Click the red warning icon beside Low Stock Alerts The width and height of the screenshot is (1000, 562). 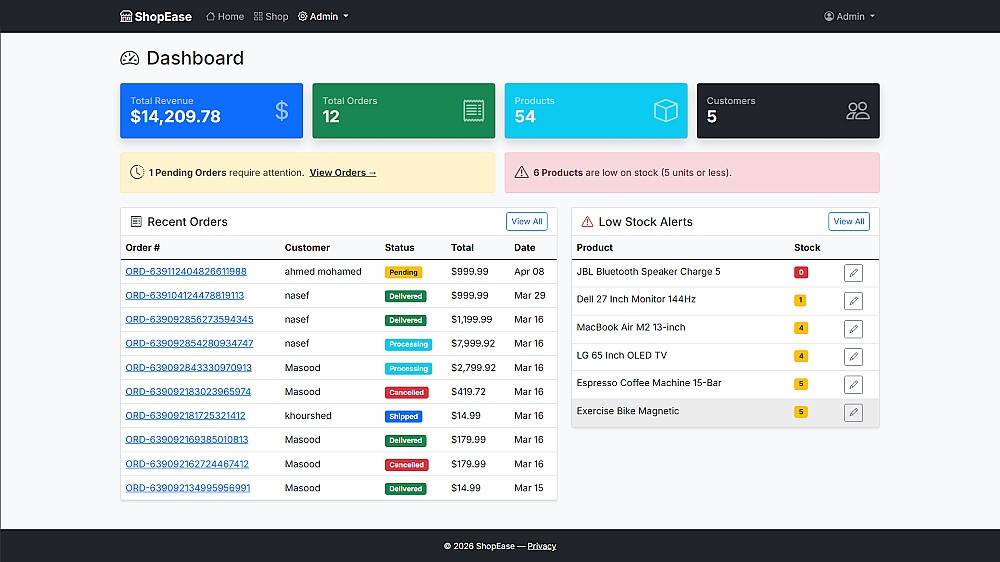pyautogui.click(x=587, y=222)
